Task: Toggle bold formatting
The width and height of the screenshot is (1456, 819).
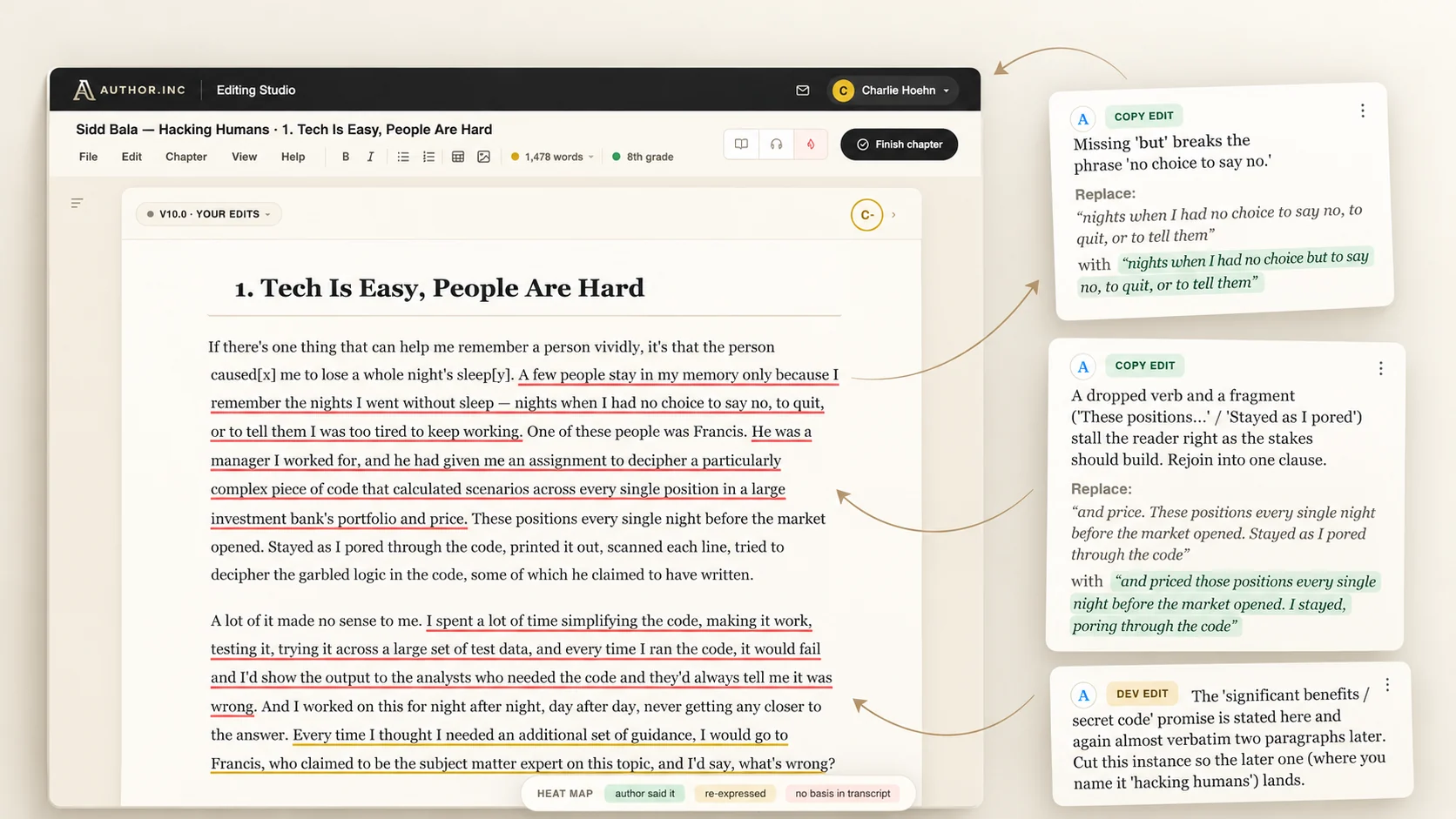Action: (346, 157)
